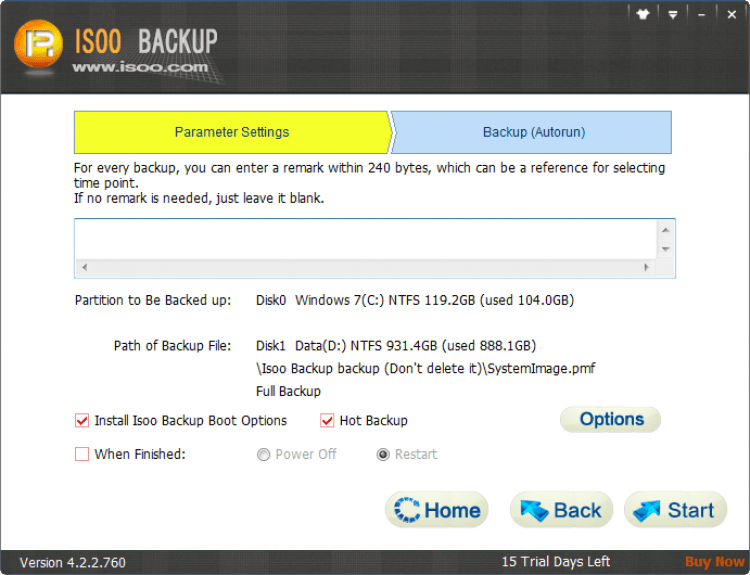Select the Power Off radio button
Image resolution: width=750 pixels, height=575 pixels.
click(x=263, y=454)
